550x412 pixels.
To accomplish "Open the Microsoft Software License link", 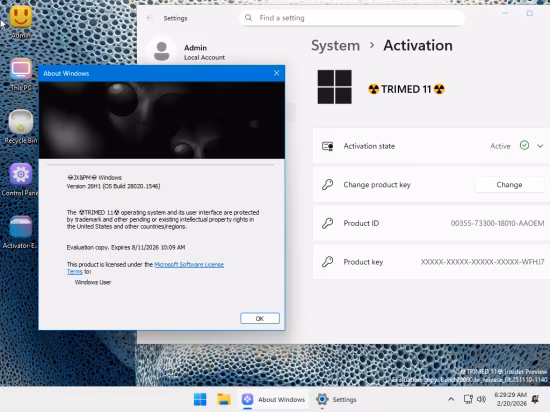I will tap(189, 264).
